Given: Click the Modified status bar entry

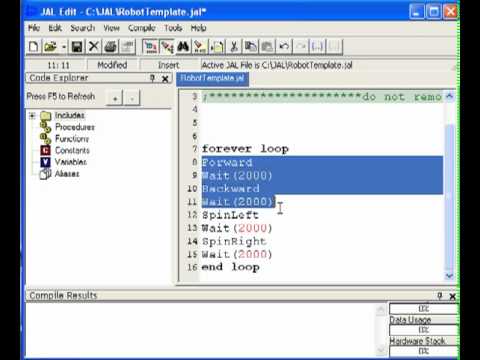Looking at the screenshot, I should pos(112,65).
